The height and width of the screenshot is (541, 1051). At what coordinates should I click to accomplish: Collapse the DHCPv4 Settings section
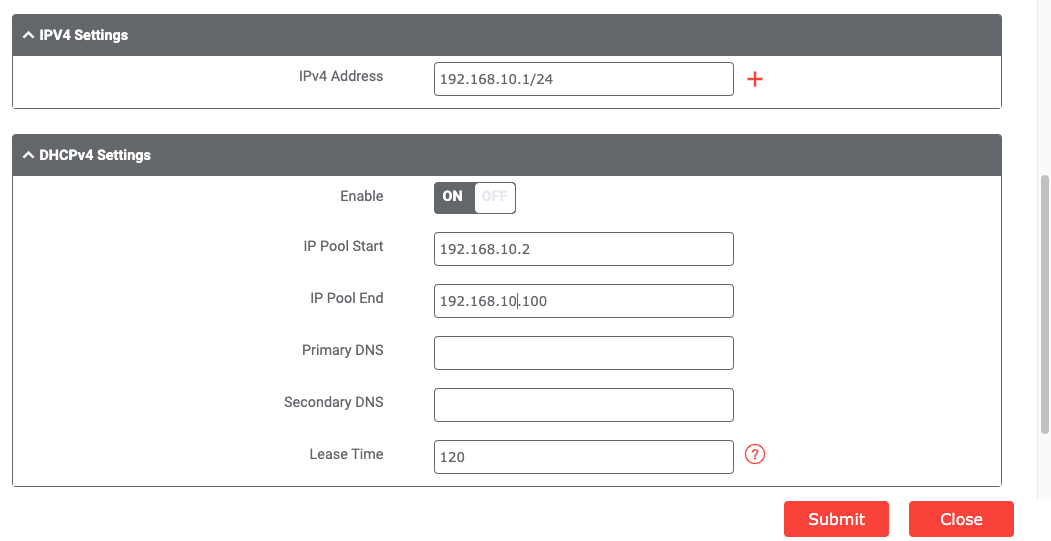28,155
